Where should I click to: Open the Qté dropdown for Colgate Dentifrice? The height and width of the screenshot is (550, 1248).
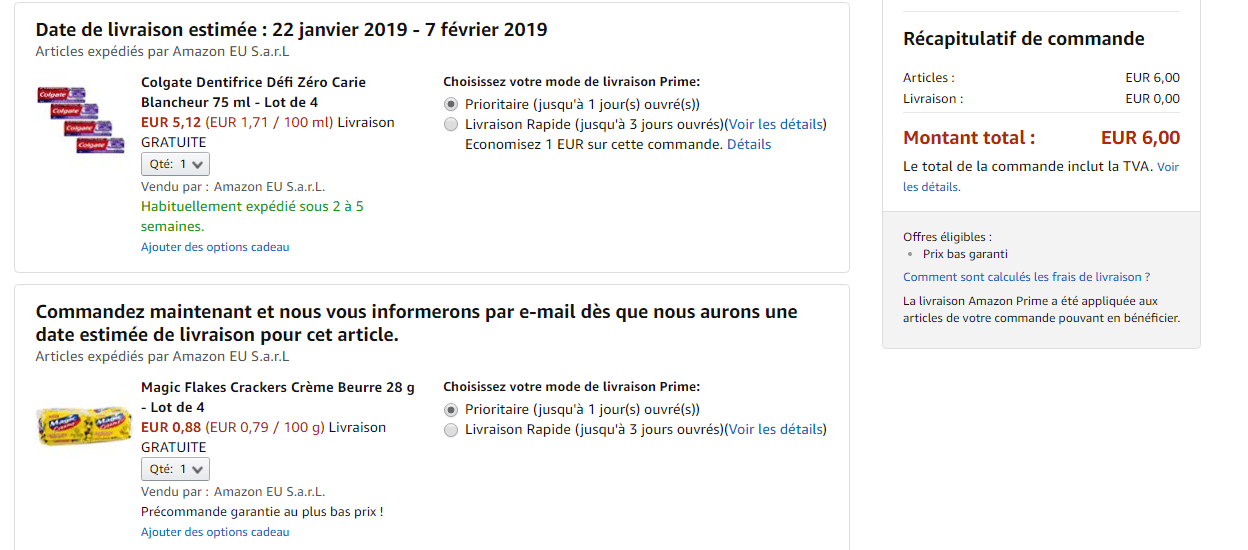click(176, 164)
